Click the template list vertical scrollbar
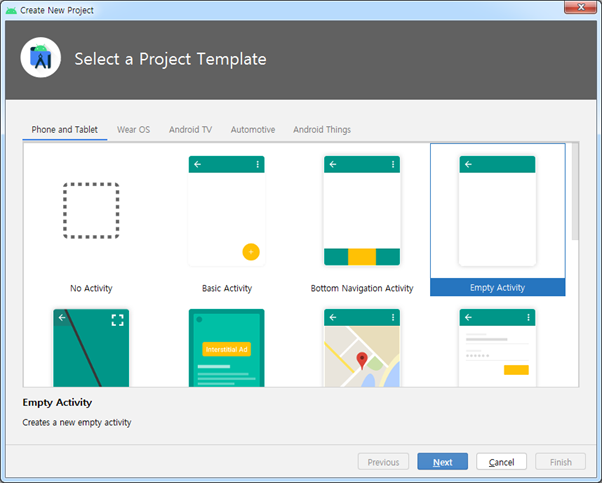Screen dimensions: 602x483 [x=575, y=192]
